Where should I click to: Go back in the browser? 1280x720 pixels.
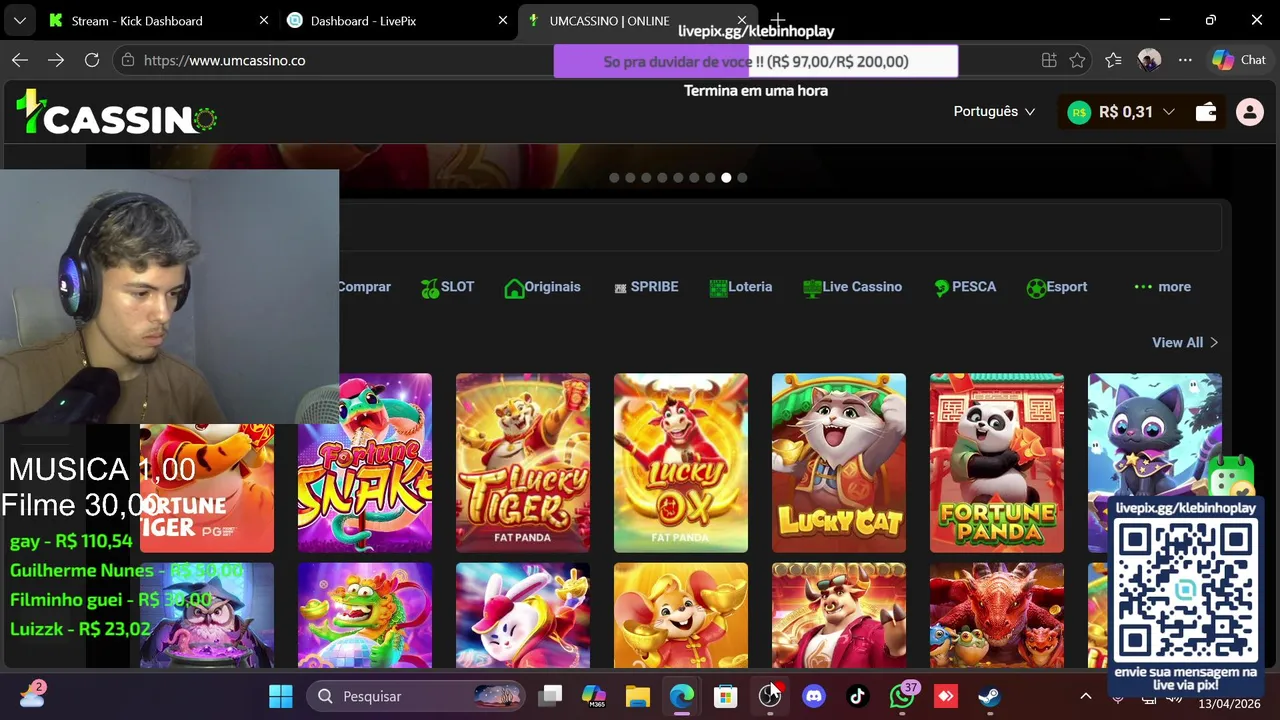click(20, 60)
